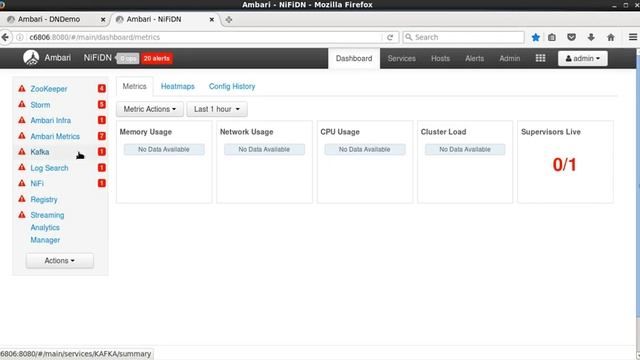Click the Supervisors Live 0/1 widget
The image size is (640, 360).
[565, 162]
